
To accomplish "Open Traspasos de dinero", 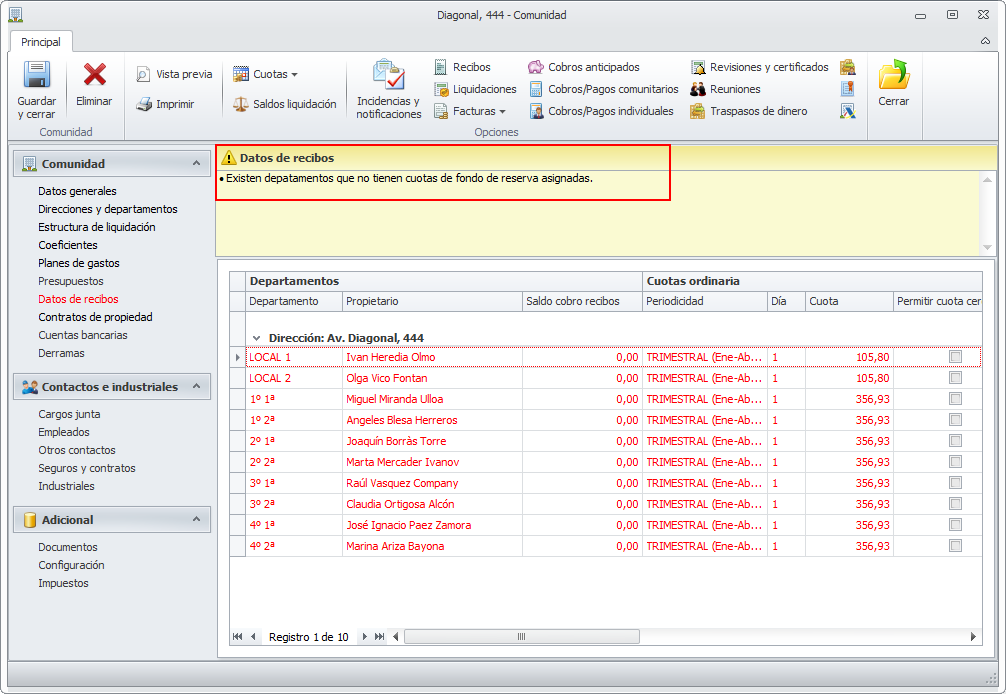I will (x=749, y=111).
